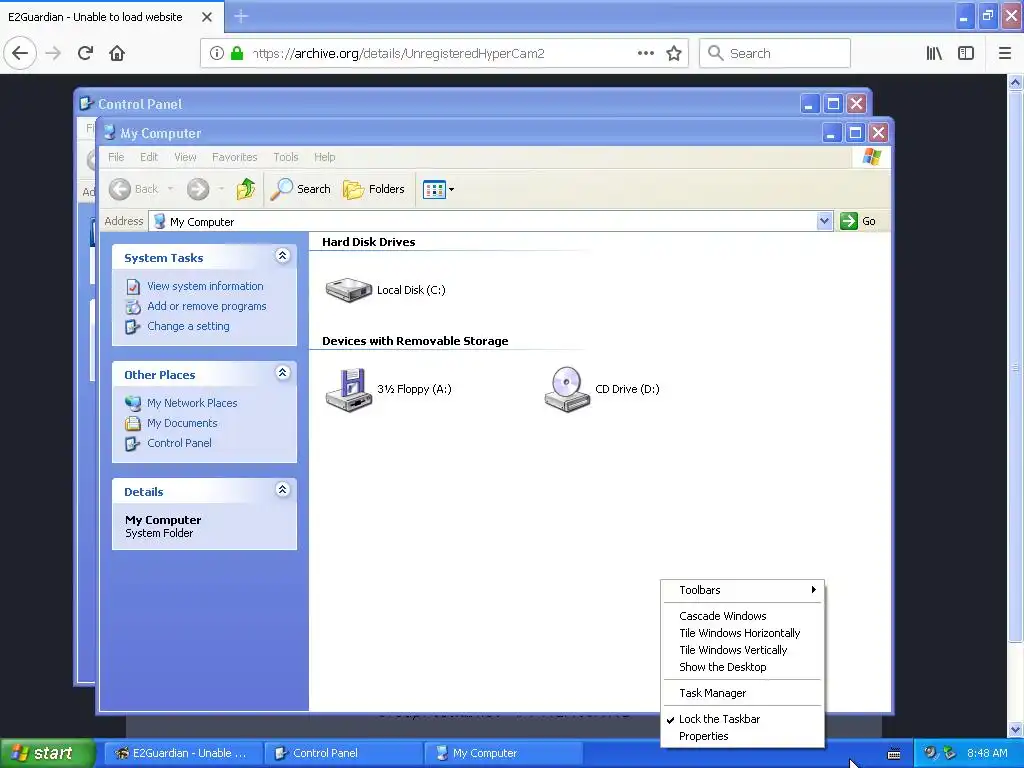Screen dimensions: 1024x768
Task: Open the Favorites menu
Action: [234, 157]
